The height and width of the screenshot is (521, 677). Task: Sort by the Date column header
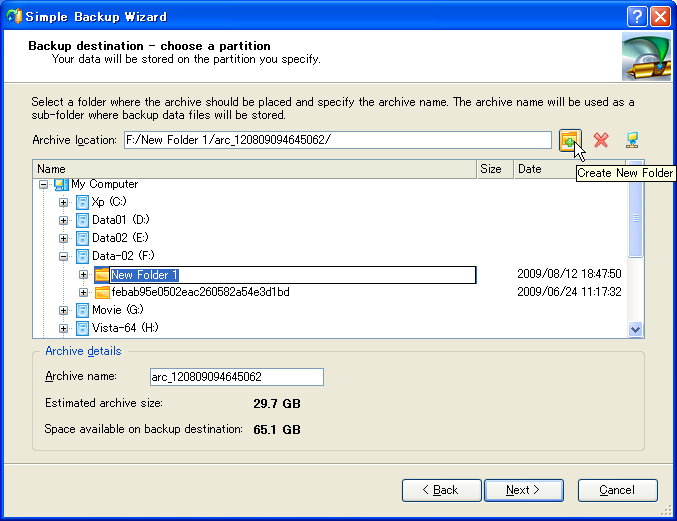(568, 169)
